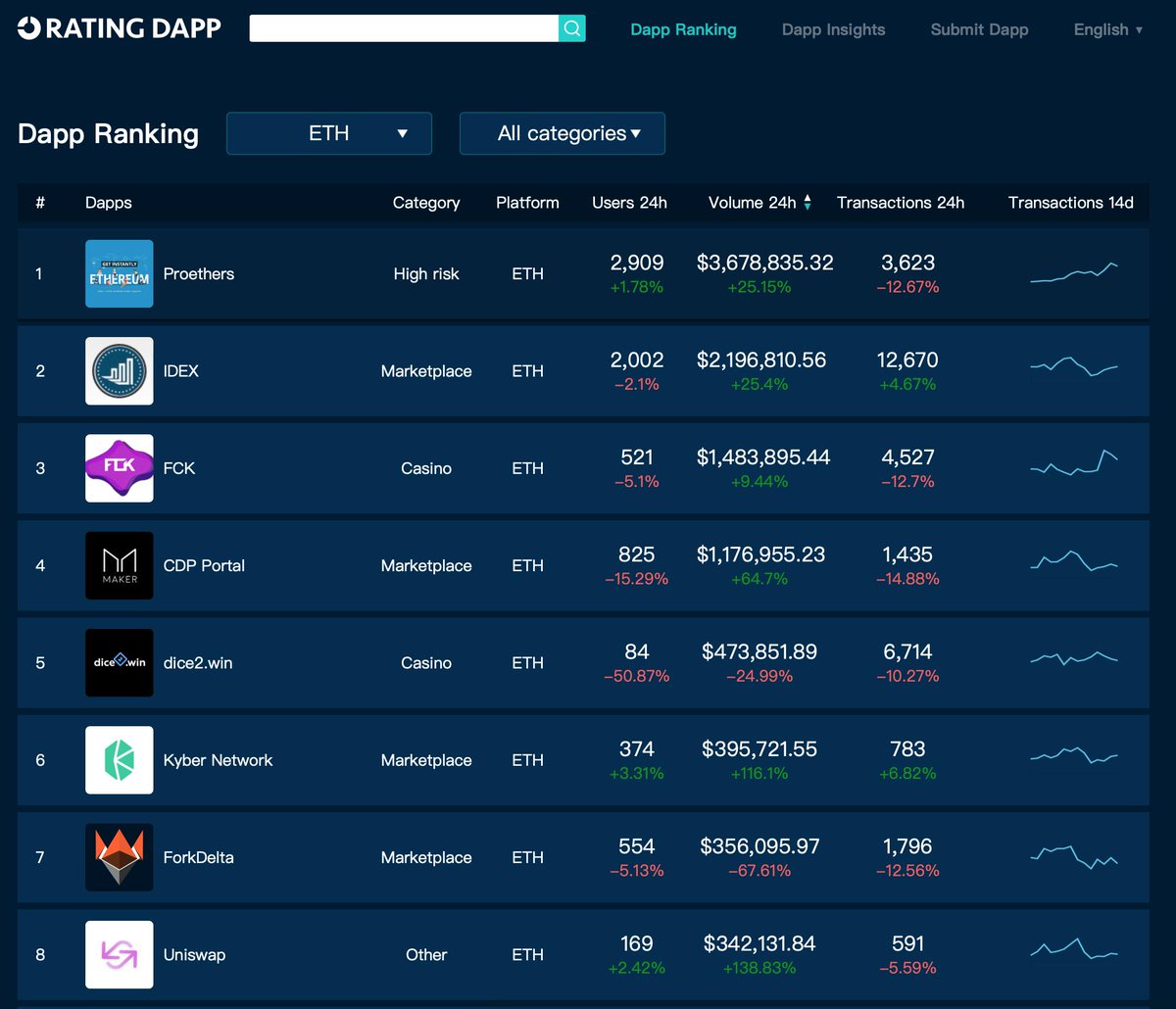The width and height of the screenshot is (1176, 1009).
Task: Sort by Volume 24h column arrows
Action: pyautogui.click(x=808, y=203)
